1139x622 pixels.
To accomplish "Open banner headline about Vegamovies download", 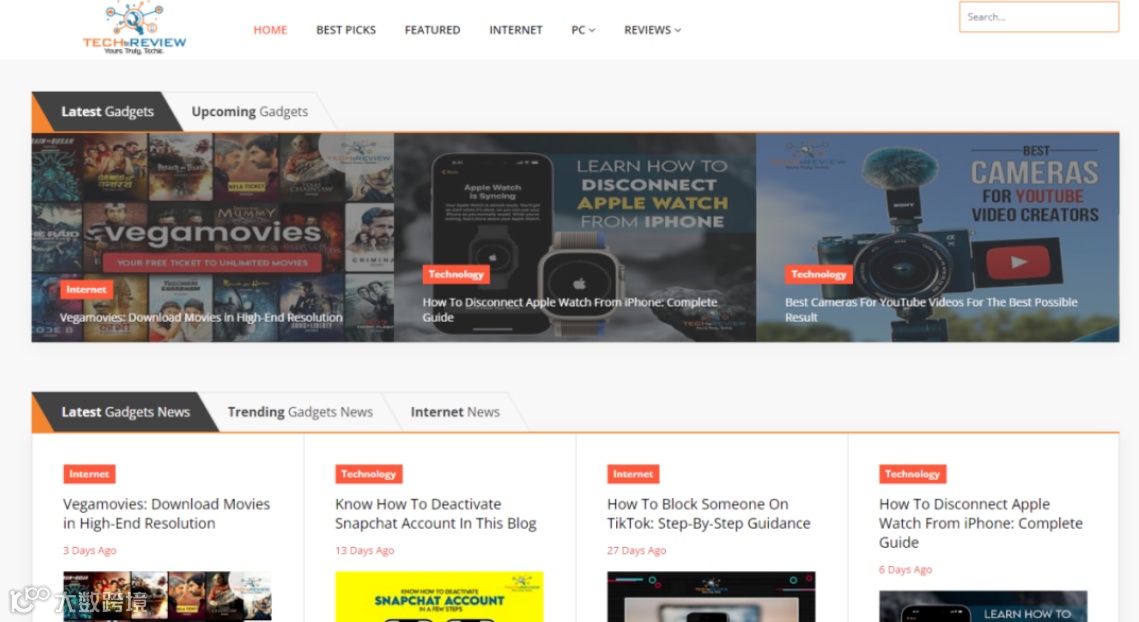I will click(201, 318).
